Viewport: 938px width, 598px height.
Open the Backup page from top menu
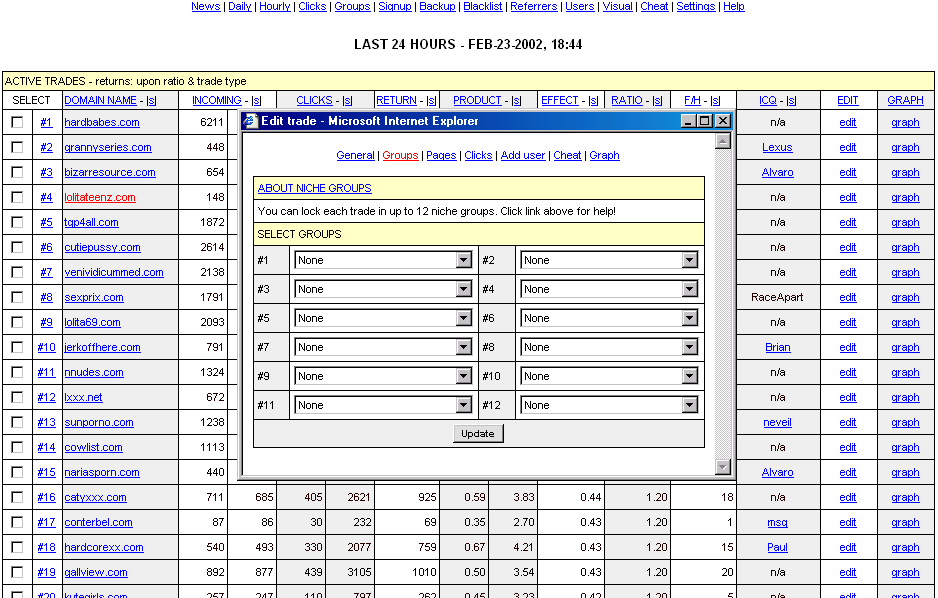437,7
